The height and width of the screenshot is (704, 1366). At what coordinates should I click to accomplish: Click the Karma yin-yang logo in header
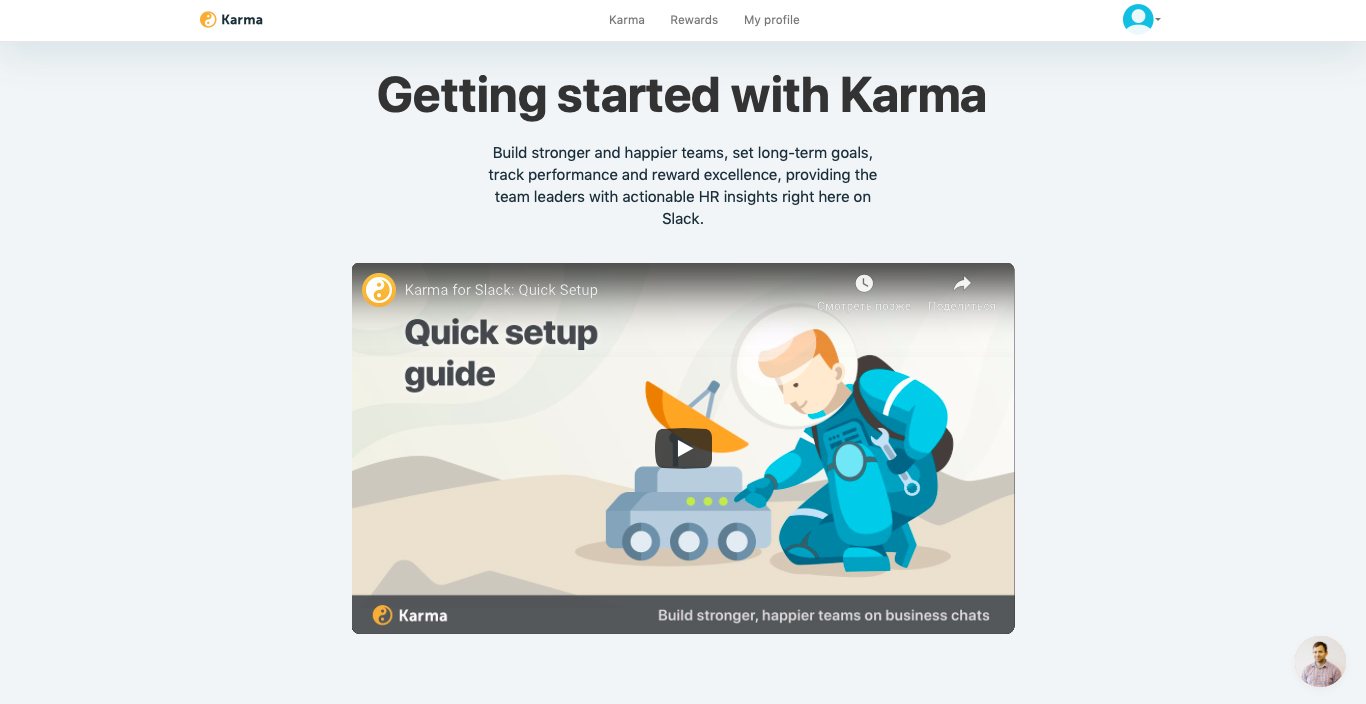[x=208, y=19]
